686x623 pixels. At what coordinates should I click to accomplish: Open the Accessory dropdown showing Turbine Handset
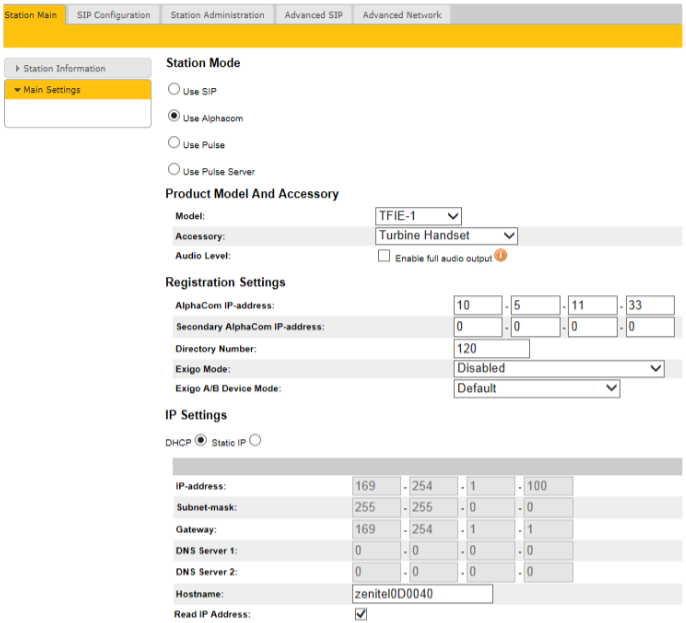coord(446,235)
